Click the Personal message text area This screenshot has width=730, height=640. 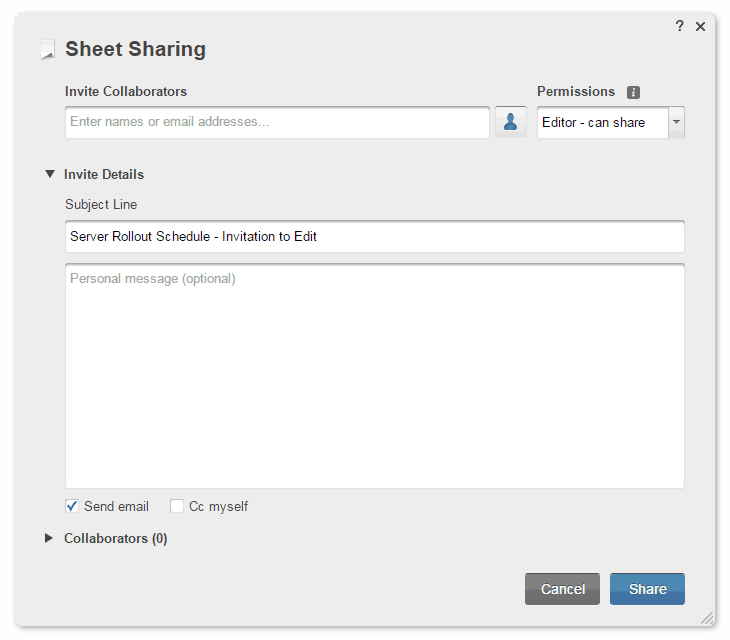tap(374, 375)
